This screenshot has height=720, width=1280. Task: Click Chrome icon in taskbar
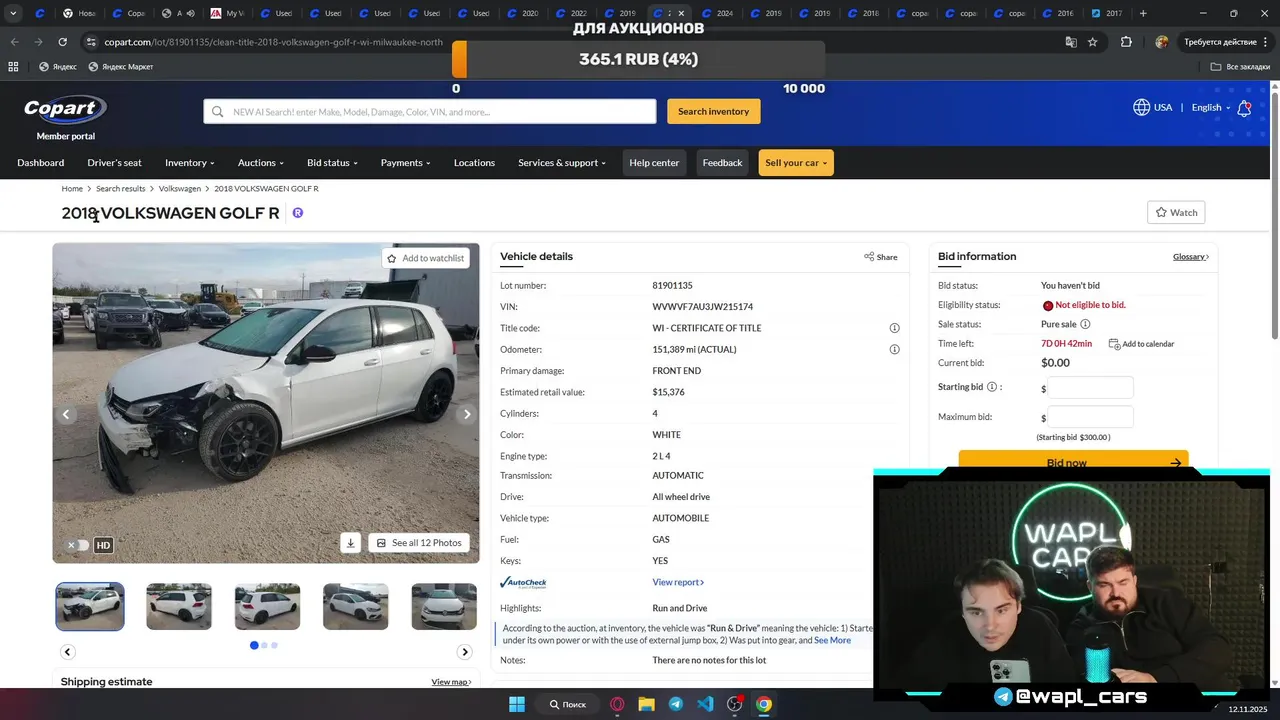pyautogui.click(x=764, y=704)
